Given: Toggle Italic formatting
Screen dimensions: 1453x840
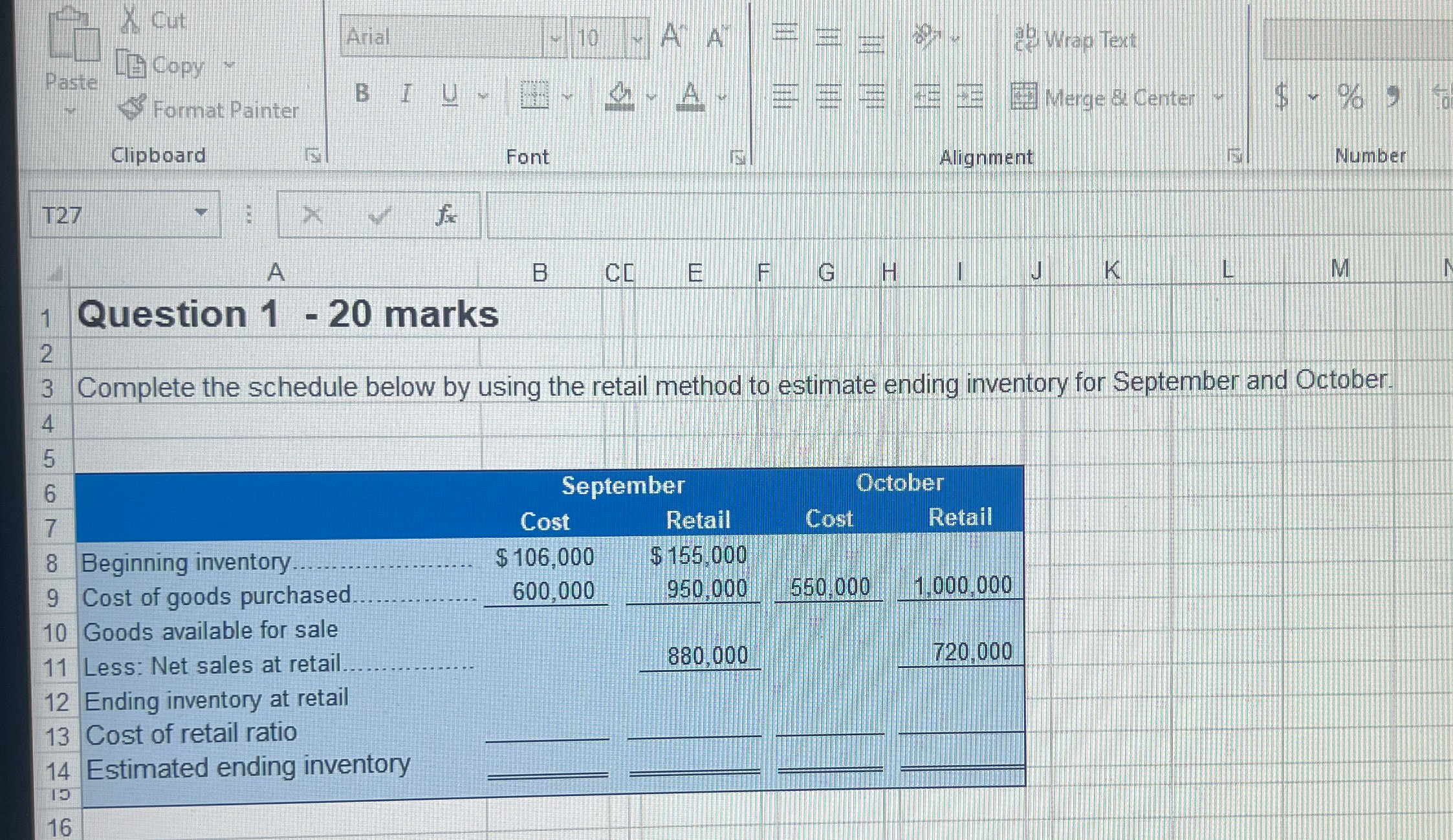Looking at the screenshot, I should 406,94.
